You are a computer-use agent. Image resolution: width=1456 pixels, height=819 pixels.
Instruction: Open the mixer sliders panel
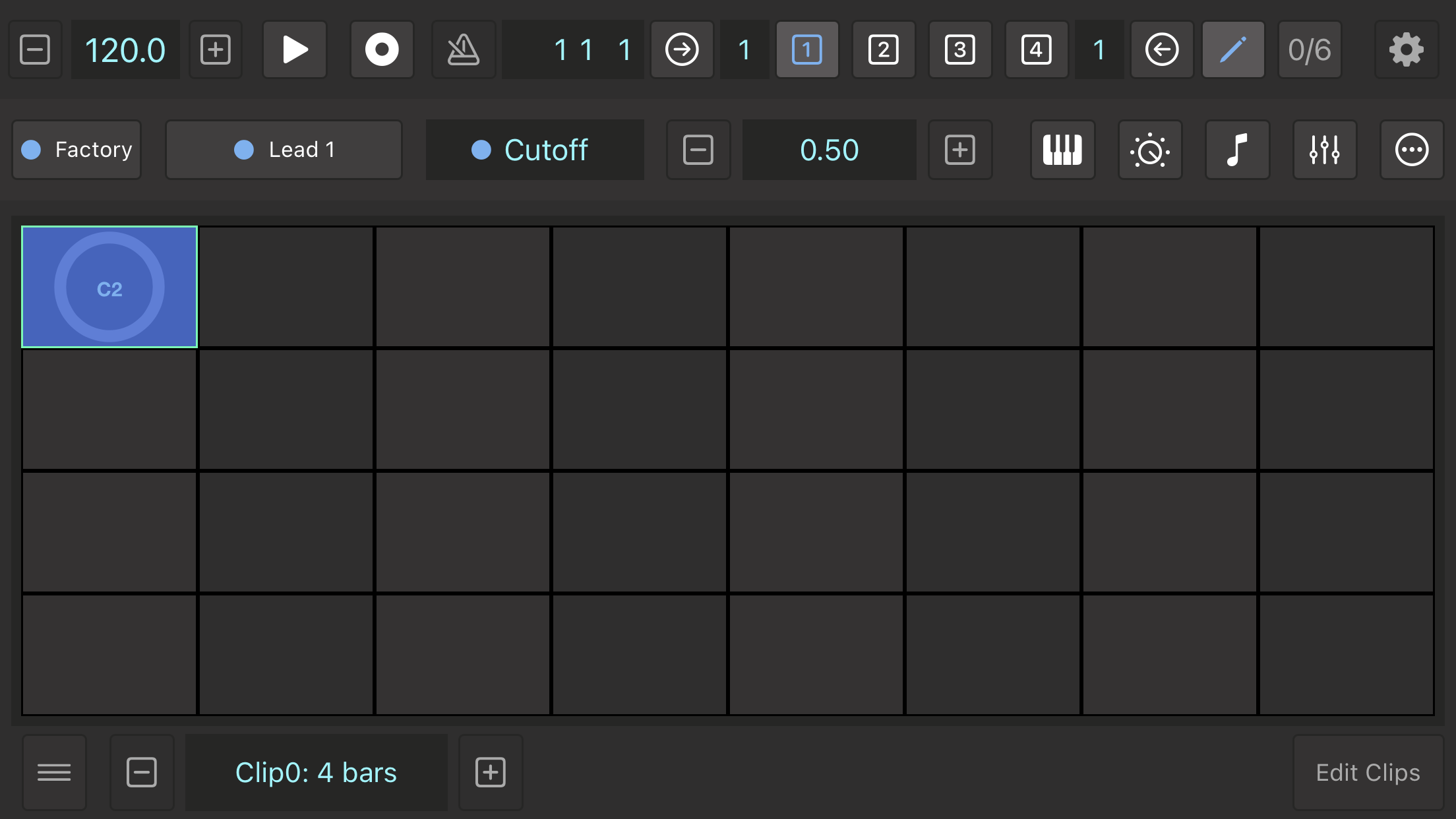coord(1324,150)
